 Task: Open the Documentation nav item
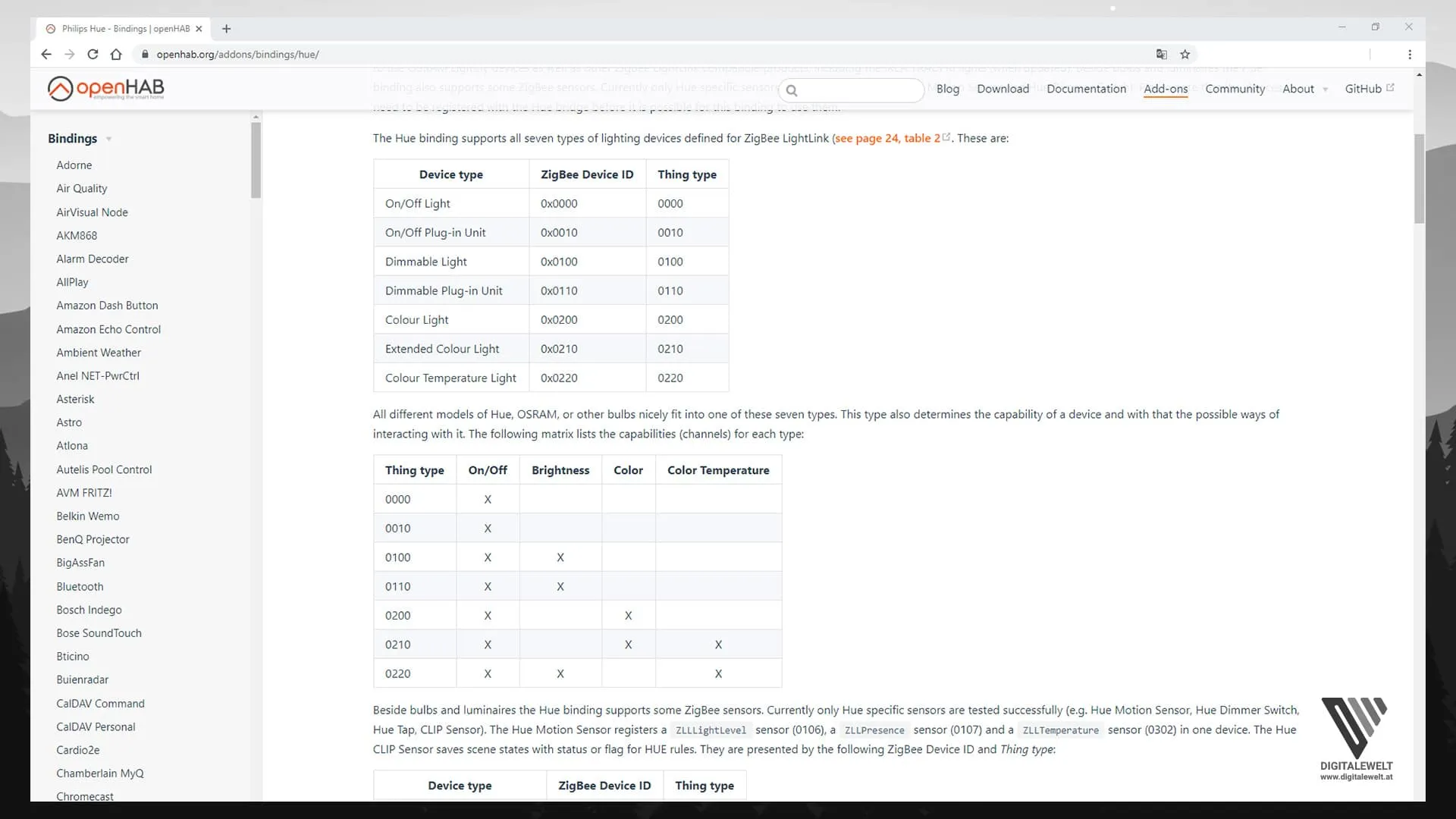coord(1086,89)
